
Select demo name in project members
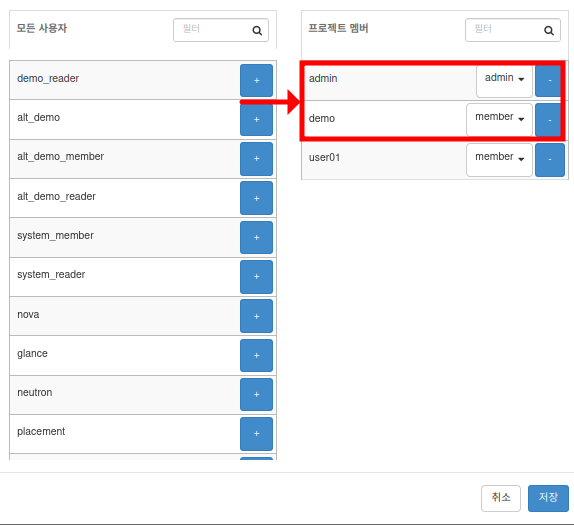click(x=322, y=118)
